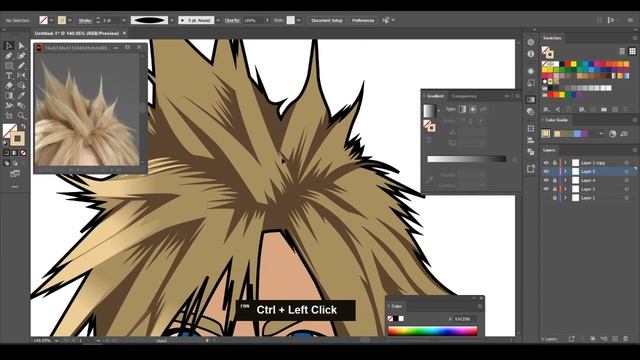Toggle visibility of Layer 2 copy

[x=546, y=163]
